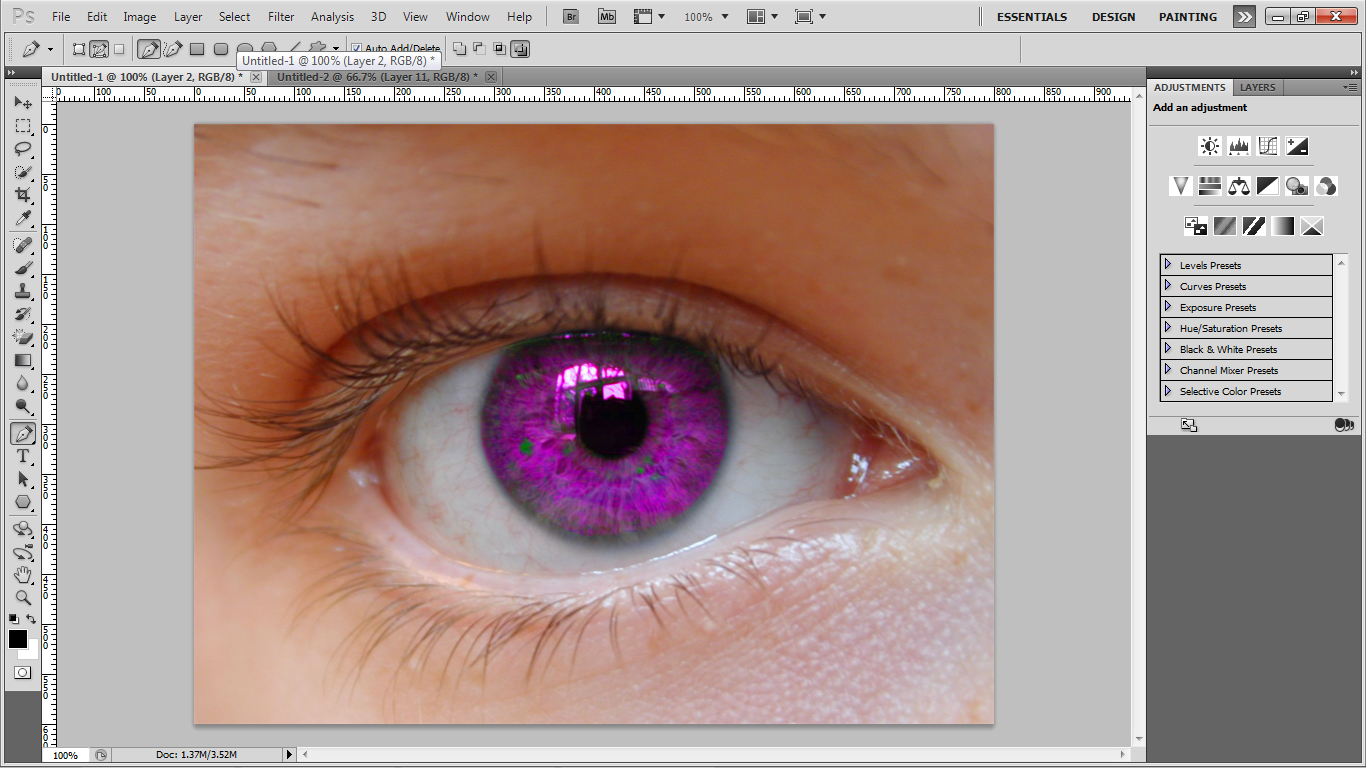Viewport: 1366px width, 768px height.
Task: Add a Curves adjustment
Action: [x=1268, y=146]
